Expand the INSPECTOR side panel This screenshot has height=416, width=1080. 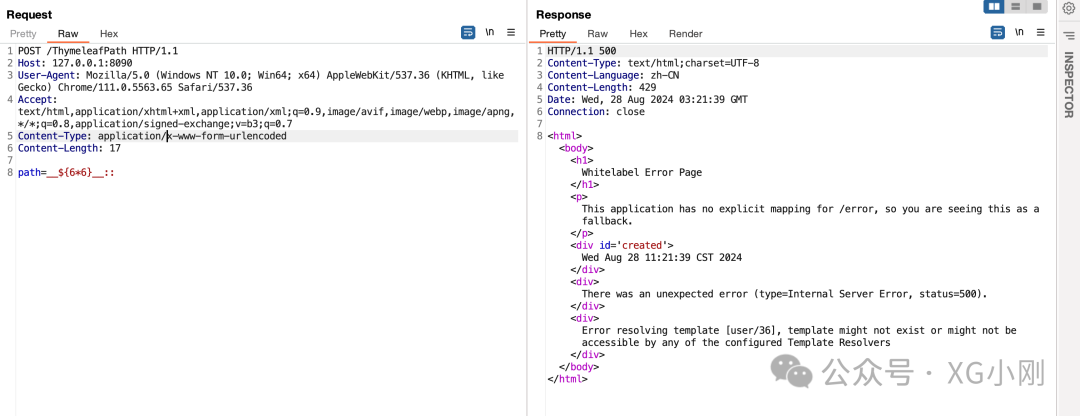coord(1069,85)
